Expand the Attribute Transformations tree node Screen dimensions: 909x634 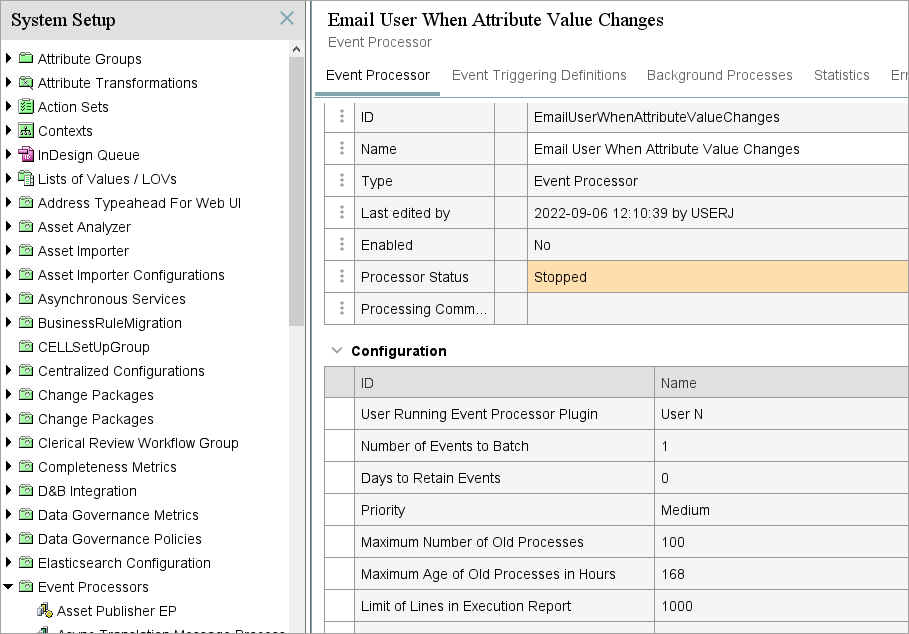pyautogui.click(x=9, y=83)
